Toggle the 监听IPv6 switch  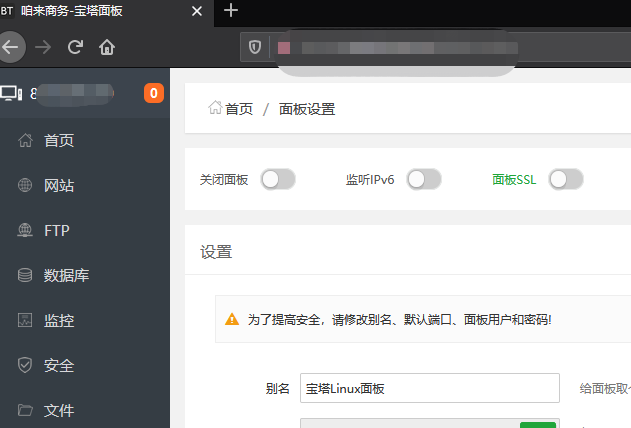click(424, 179)
